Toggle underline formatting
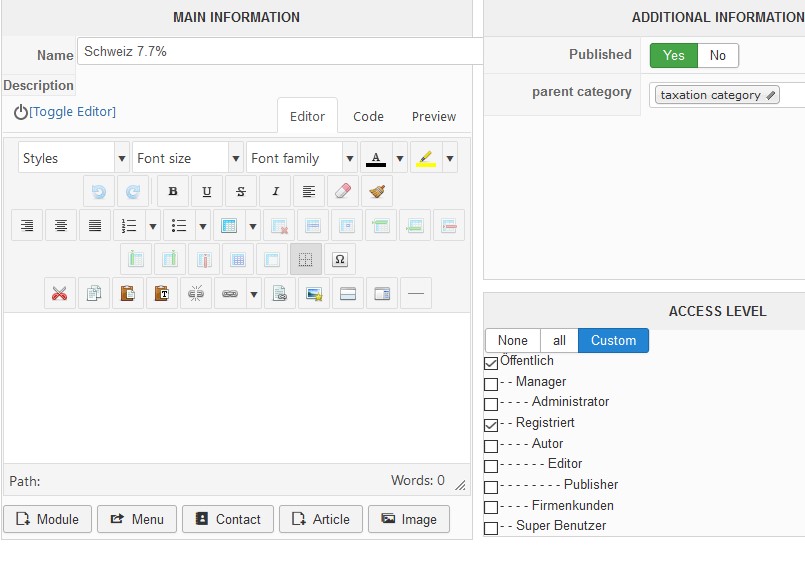805x563 pixels. point(207,191)
